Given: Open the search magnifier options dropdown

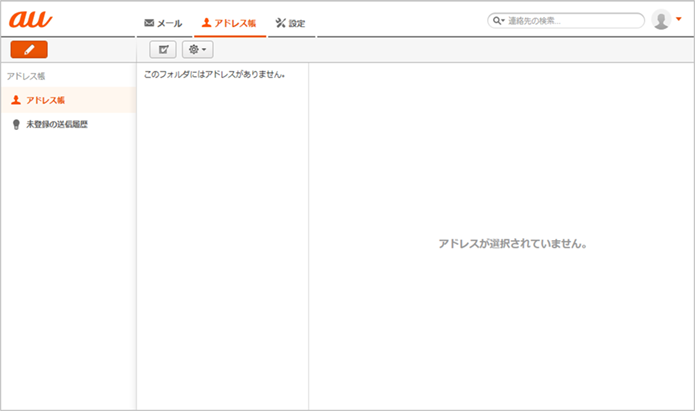Looking at the screenshot, I should pos(497,20).
